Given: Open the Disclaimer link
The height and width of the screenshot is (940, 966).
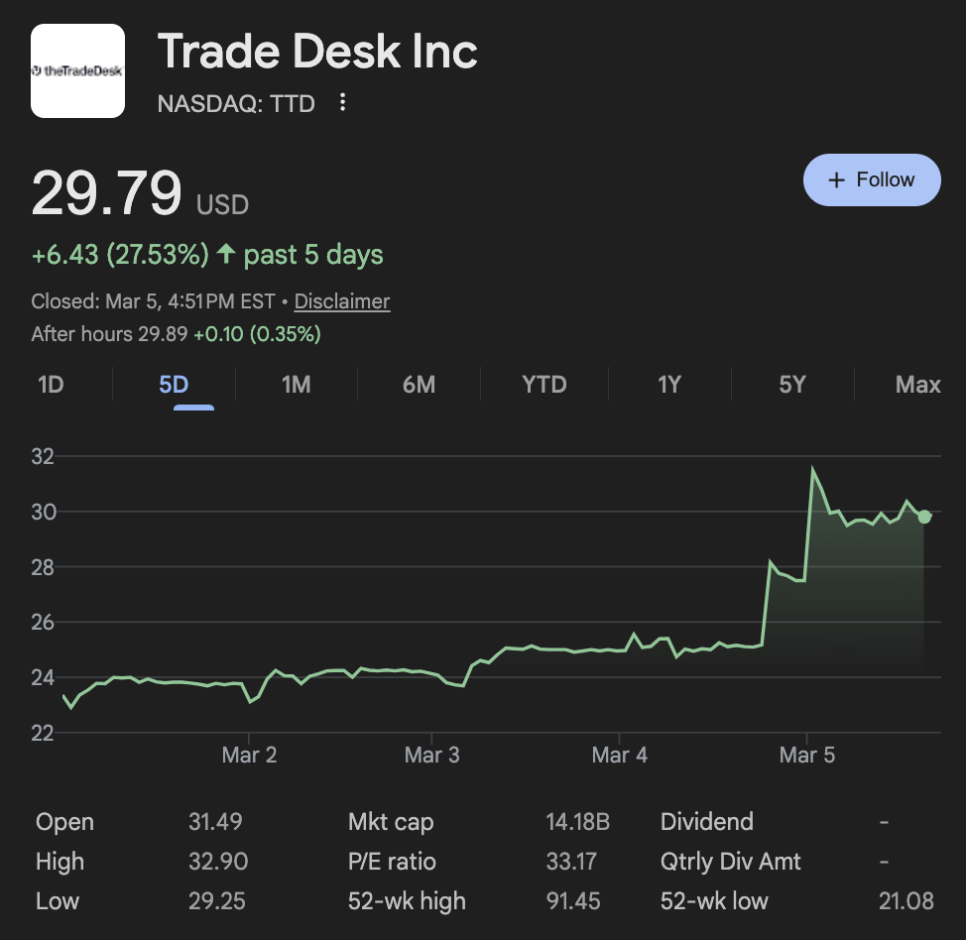Looking at the screenshot, I should click(x=342, y=301).
